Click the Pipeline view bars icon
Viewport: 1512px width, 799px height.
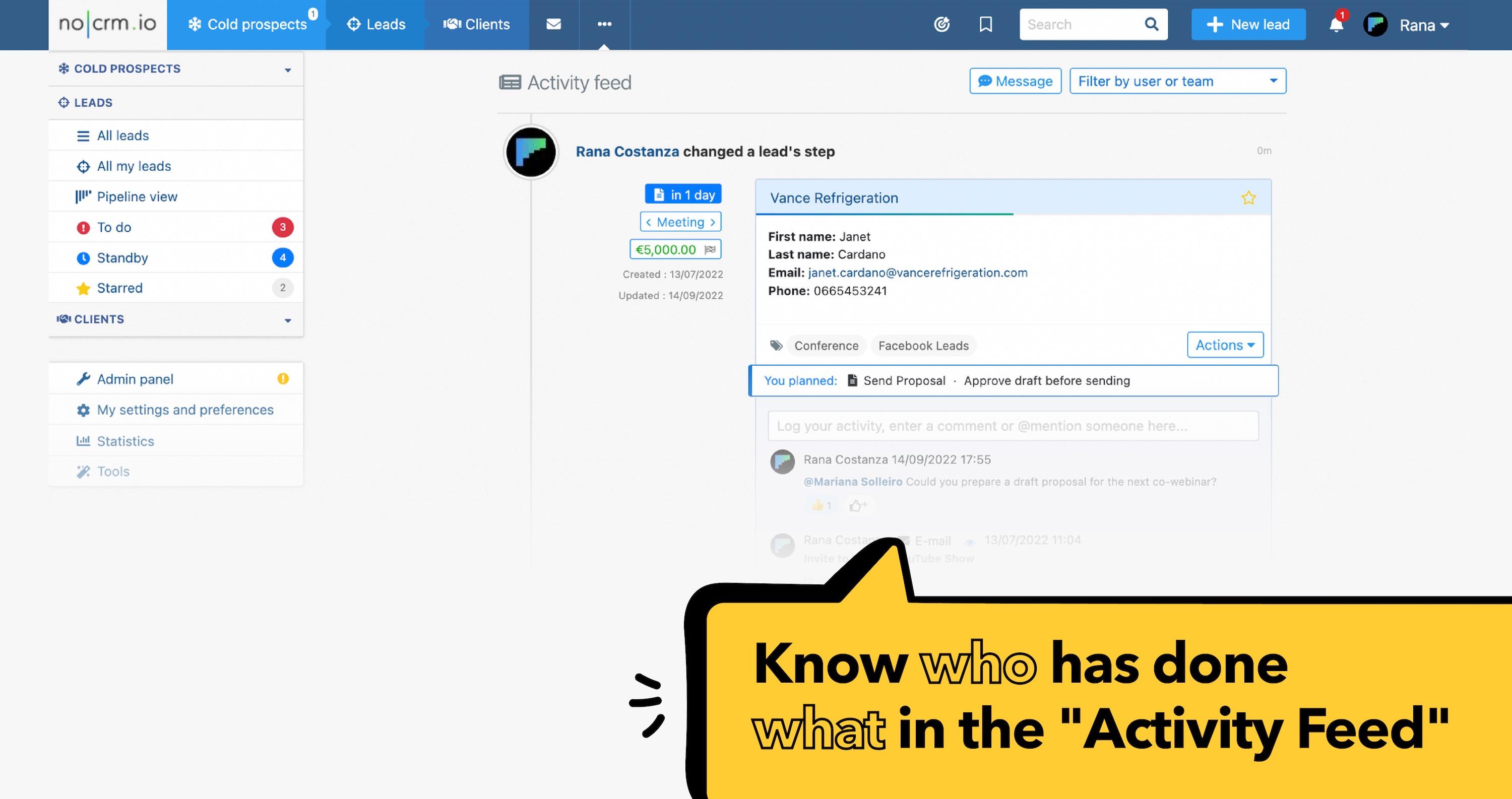click(x=83, y=196)
